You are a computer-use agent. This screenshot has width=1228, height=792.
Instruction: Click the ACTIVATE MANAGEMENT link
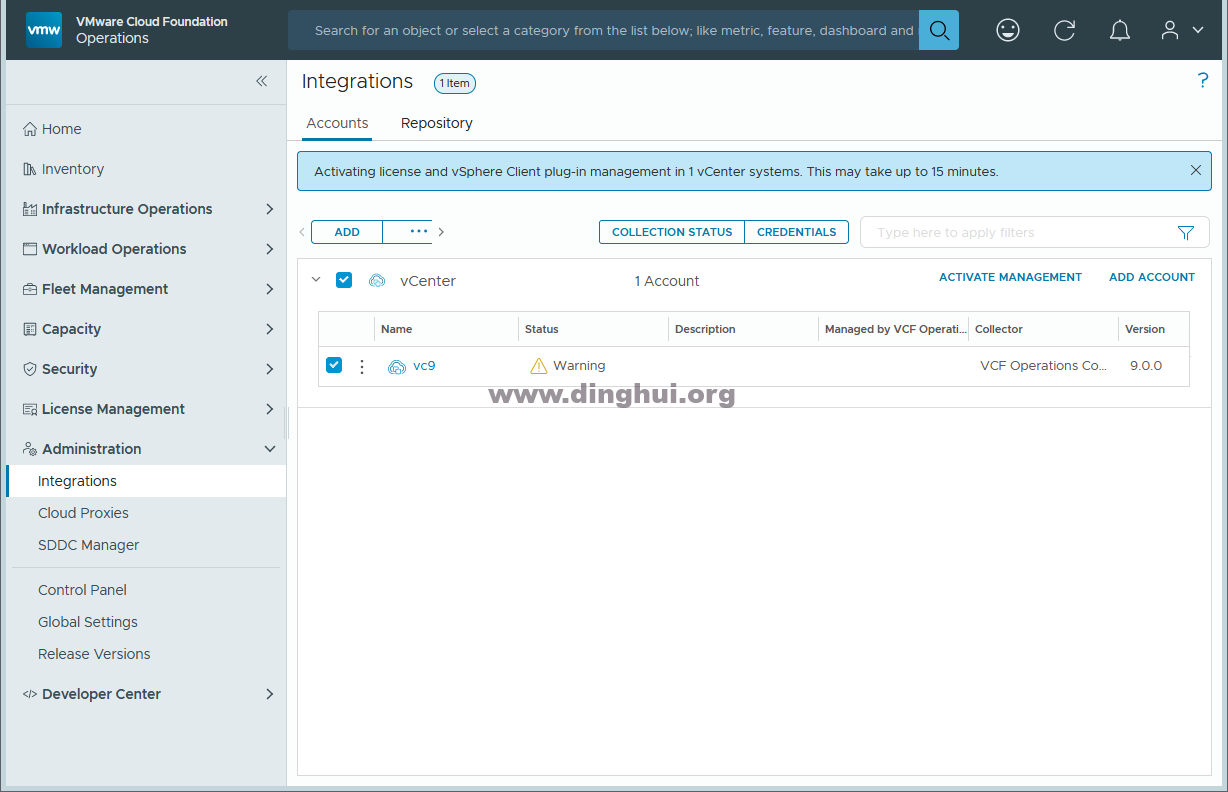1010,277
